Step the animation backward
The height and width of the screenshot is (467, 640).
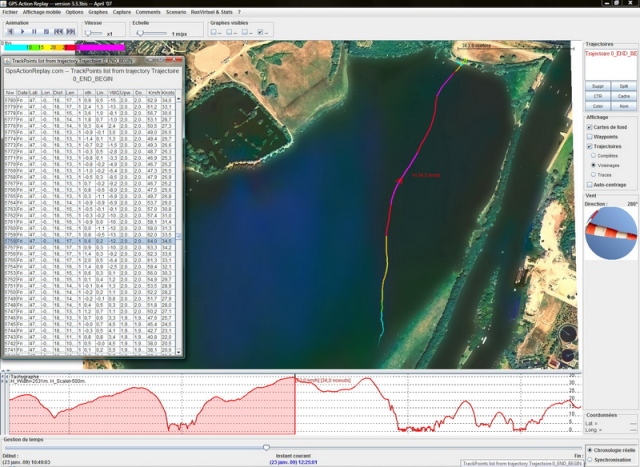(x=11, y=31)
